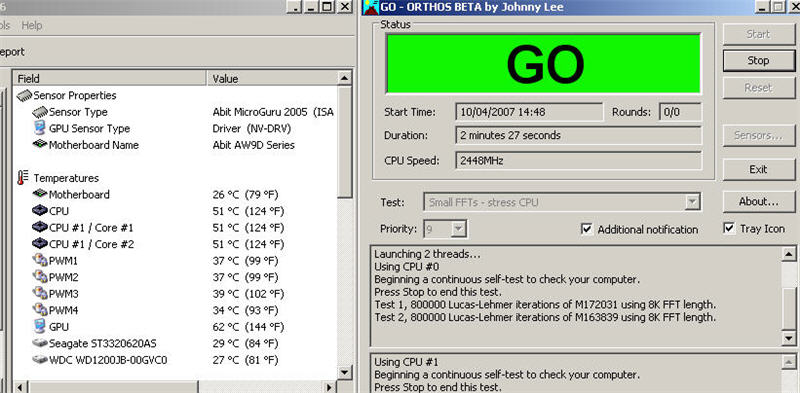
Task: Select the PWM4 34 °C reading
Action: [x=245, y=310]
